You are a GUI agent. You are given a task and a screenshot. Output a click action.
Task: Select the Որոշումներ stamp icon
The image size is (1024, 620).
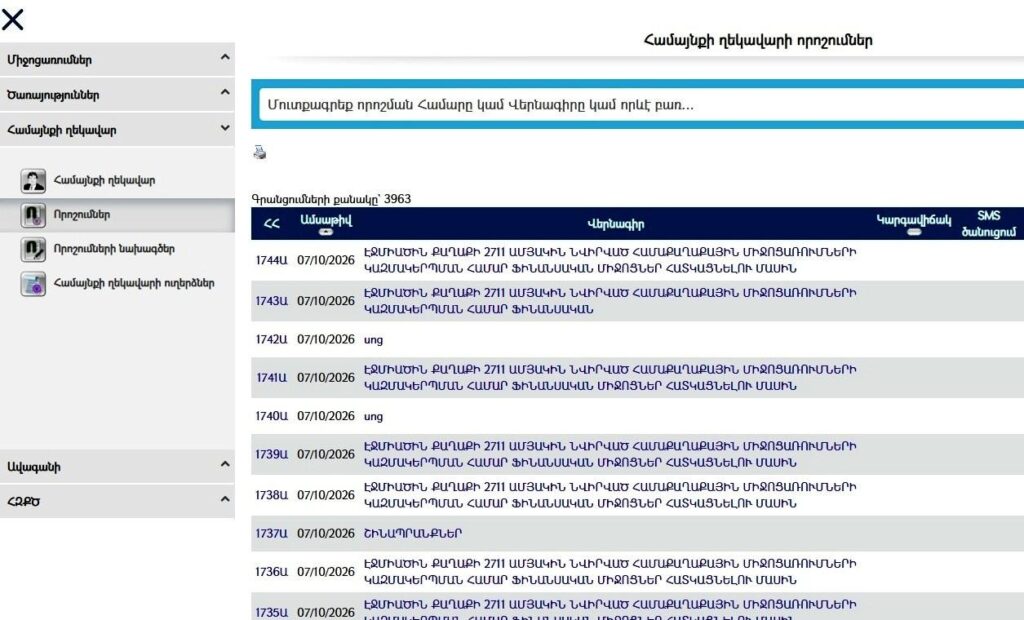pos(33,215)
